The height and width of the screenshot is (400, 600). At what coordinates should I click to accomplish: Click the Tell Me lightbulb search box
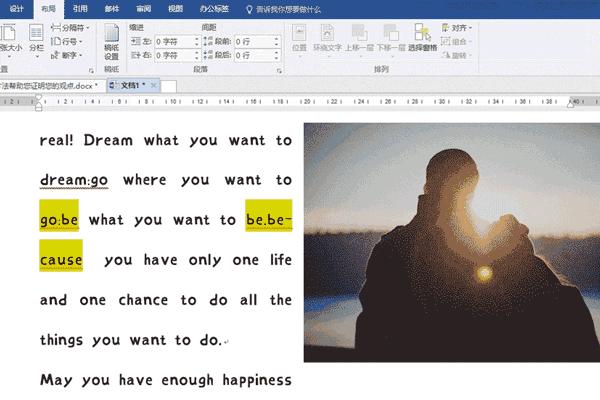pyautogui.click(x=284, y=9)
